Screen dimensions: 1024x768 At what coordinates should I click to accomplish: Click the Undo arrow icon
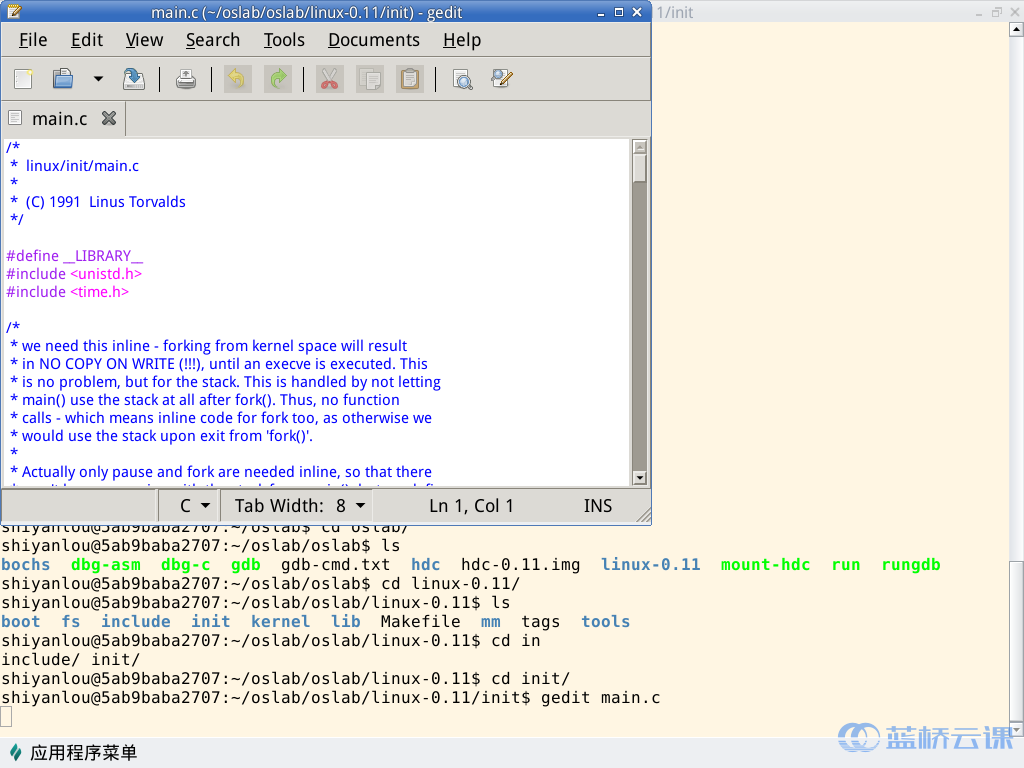click(237, 79)
